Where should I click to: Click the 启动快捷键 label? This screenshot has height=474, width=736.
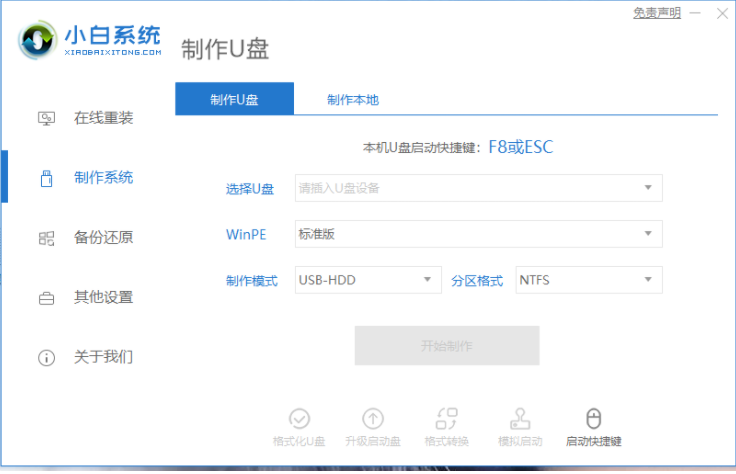tap(593, 442)
